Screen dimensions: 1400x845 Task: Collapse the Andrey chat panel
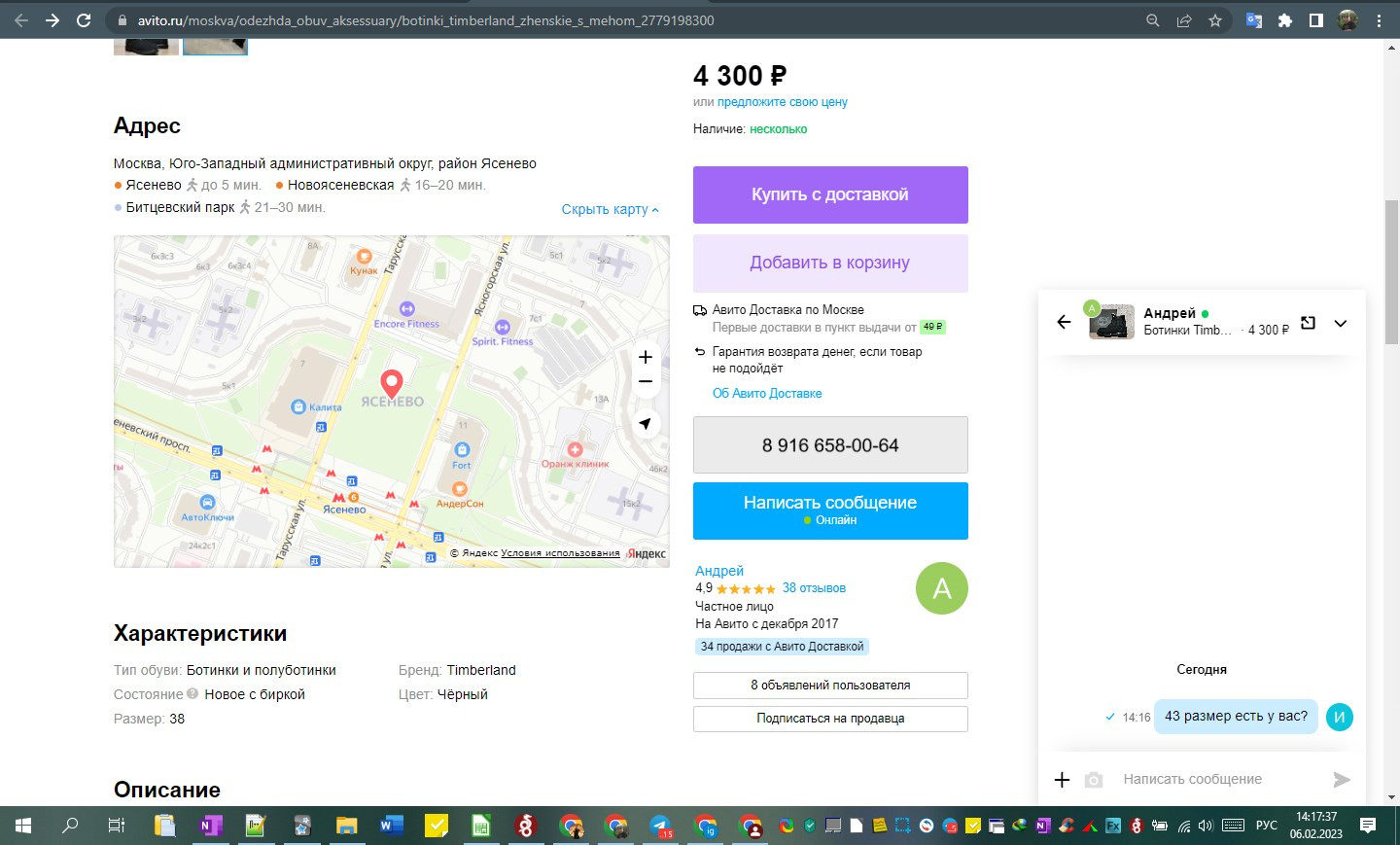(x=1341, y=323)
